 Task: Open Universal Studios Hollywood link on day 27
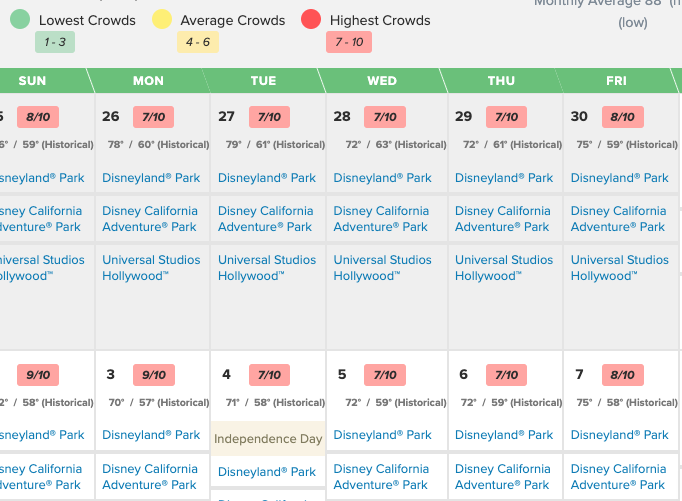[267, 268]
